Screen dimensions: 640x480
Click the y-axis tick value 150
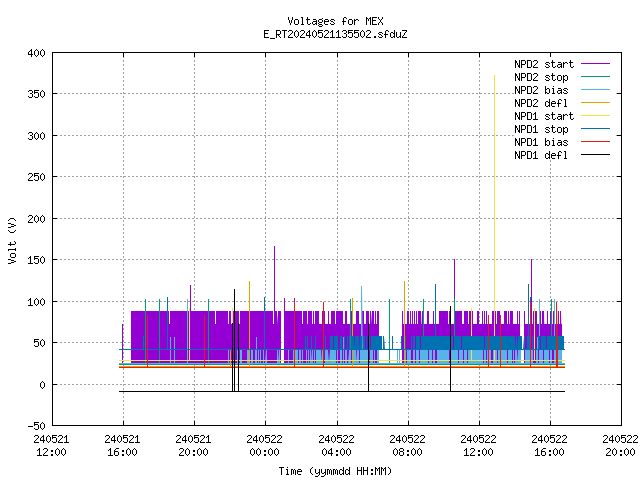coord(36,260)
